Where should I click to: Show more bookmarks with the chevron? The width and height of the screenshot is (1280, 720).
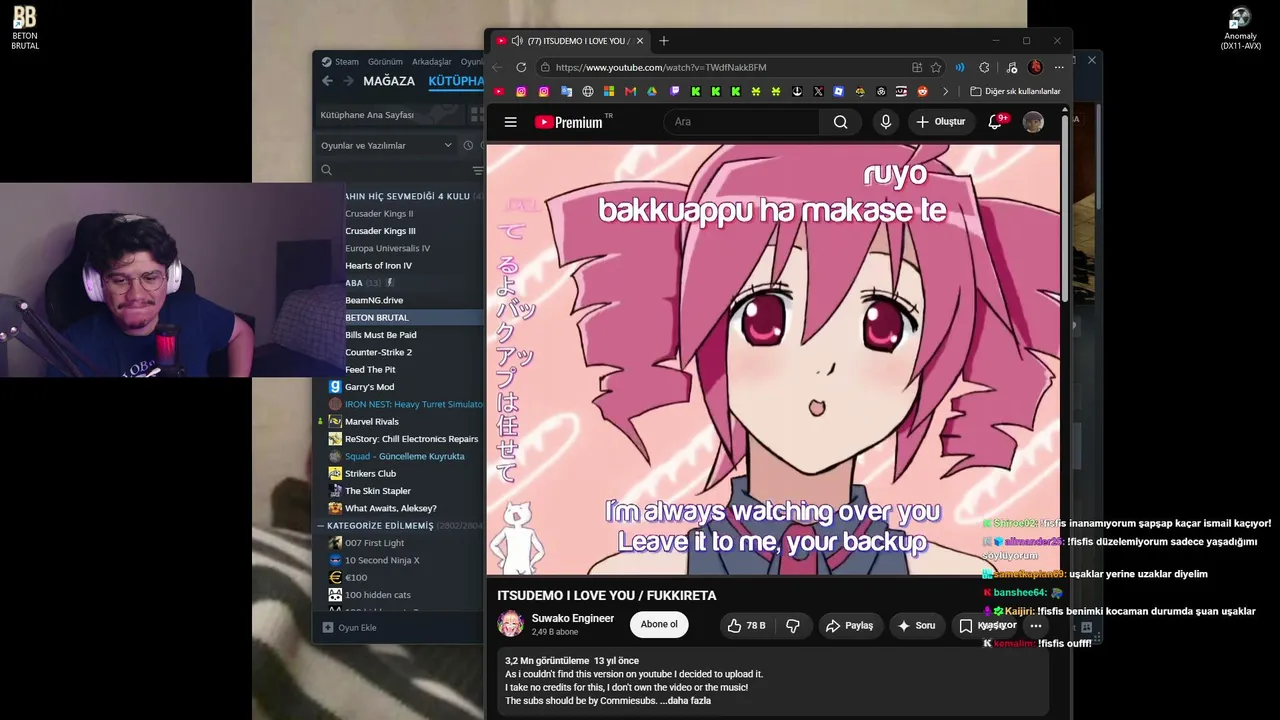945,91
